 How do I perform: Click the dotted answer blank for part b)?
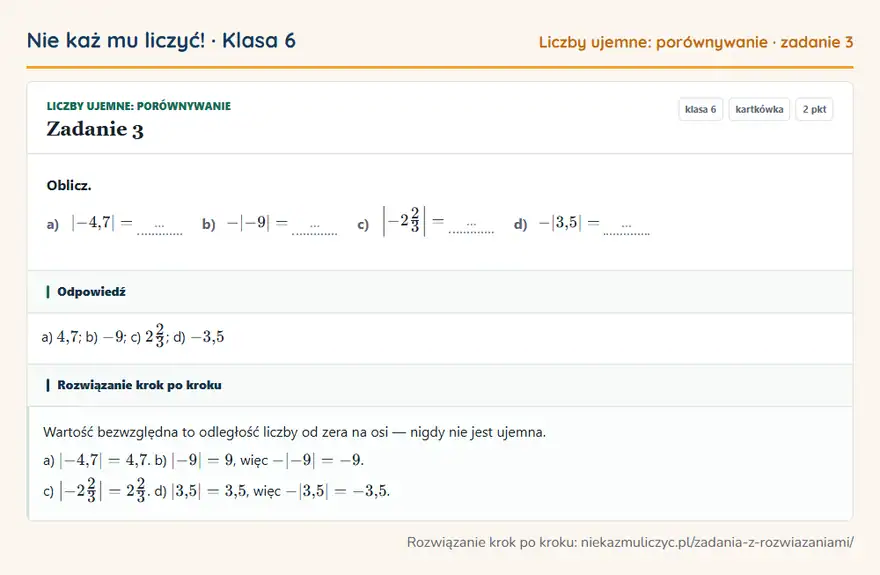[x=314, y=227]
